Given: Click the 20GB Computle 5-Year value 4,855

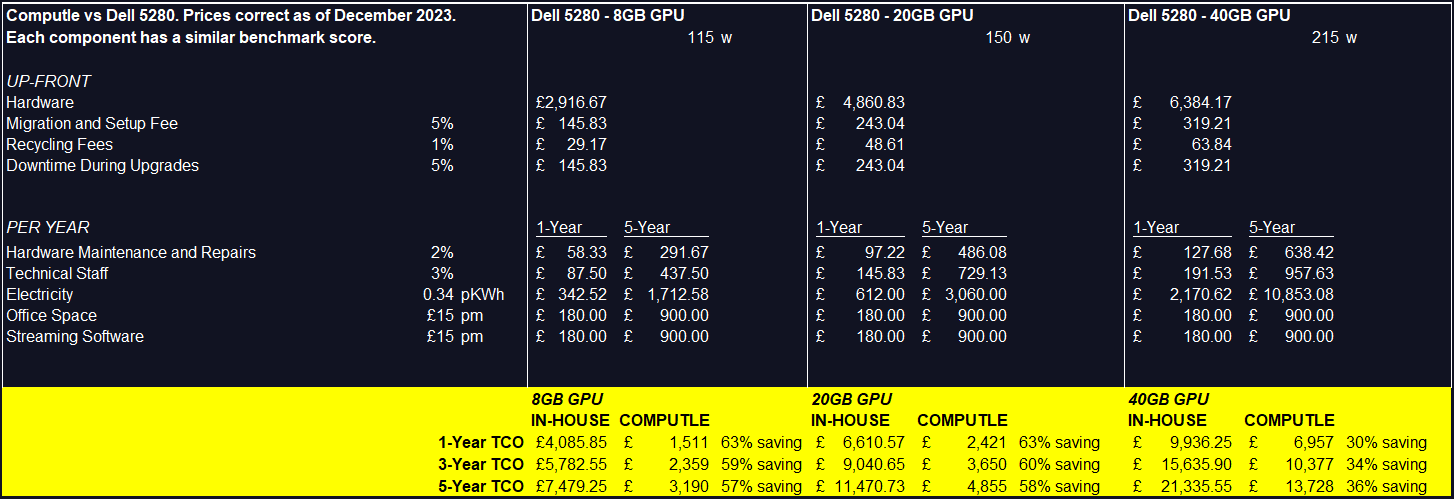Looking at the screenshot, I should pos(987,486).
